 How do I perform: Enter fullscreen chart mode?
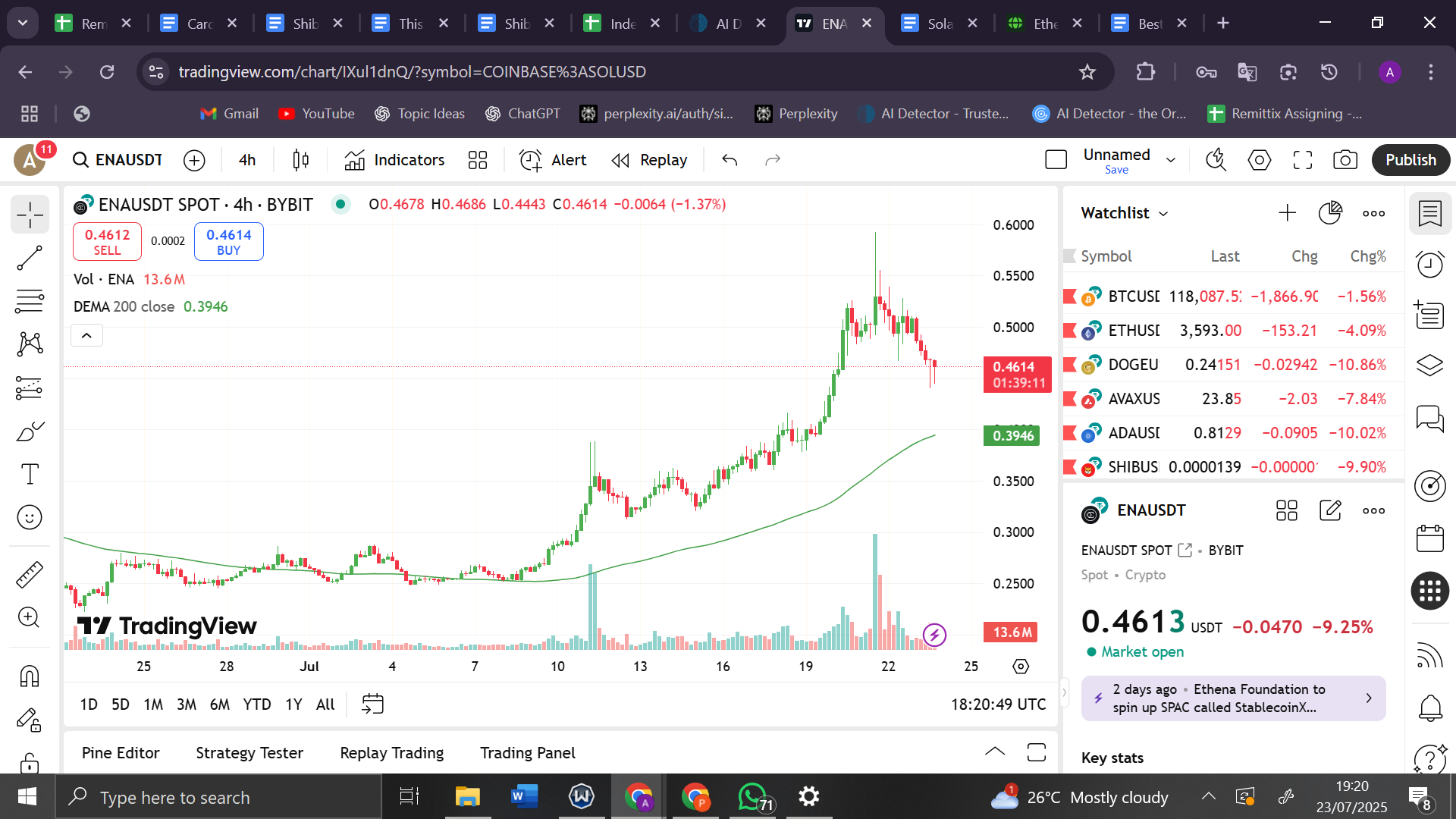[1303, 160]
